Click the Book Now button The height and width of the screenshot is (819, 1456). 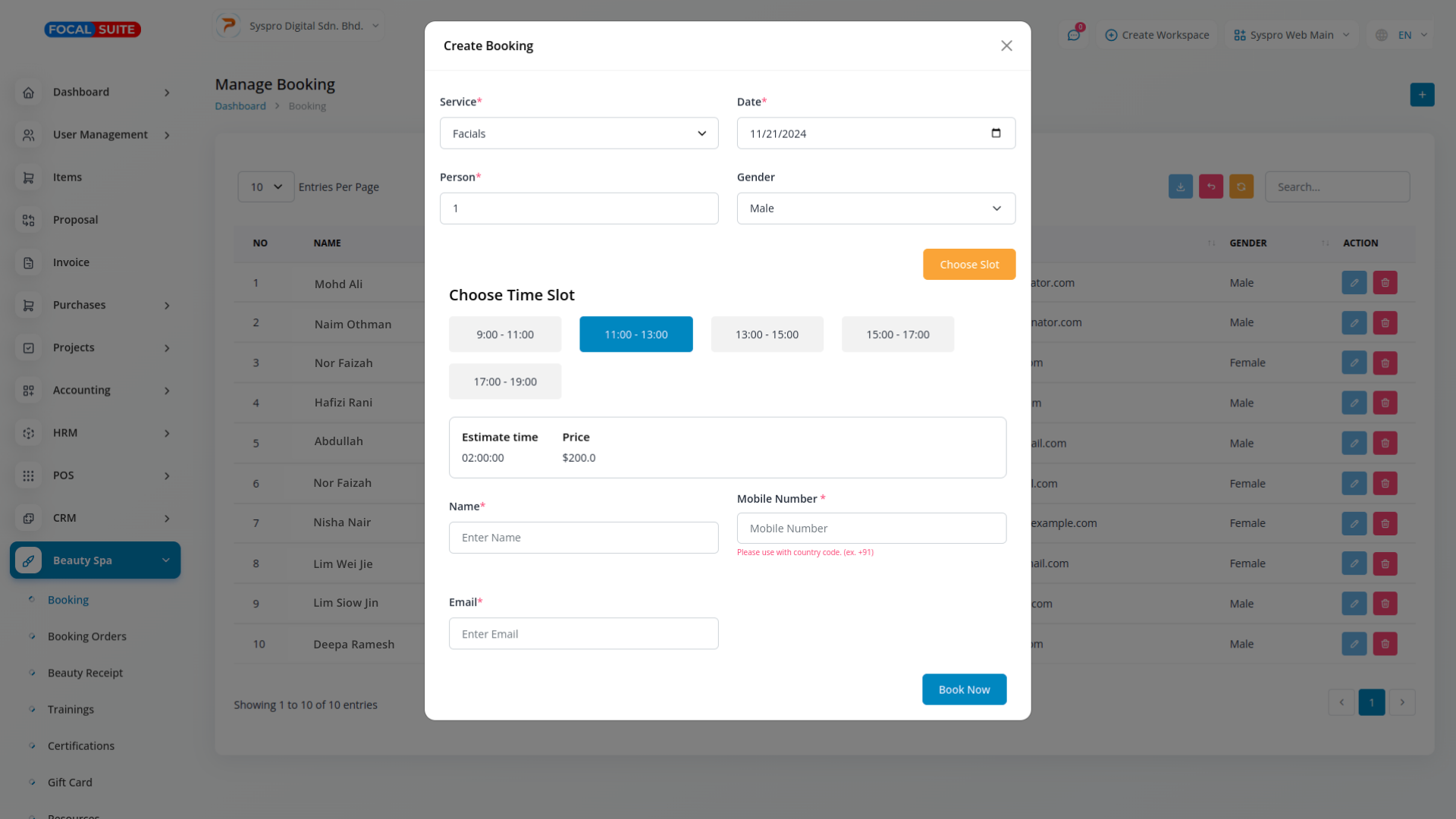tap(964, 689)
